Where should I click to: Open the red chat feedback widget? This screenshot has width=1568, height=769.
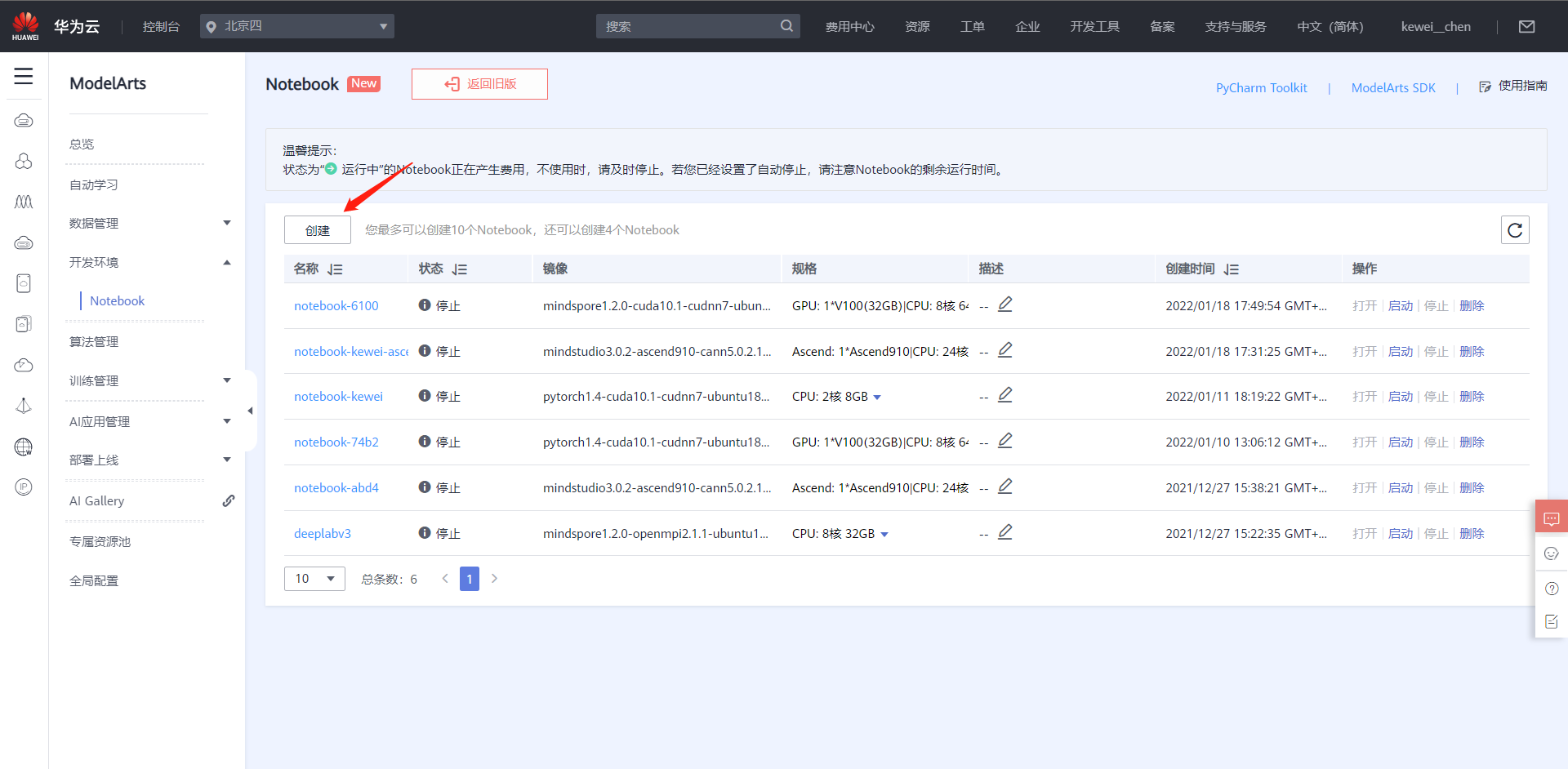[1552, 518]
